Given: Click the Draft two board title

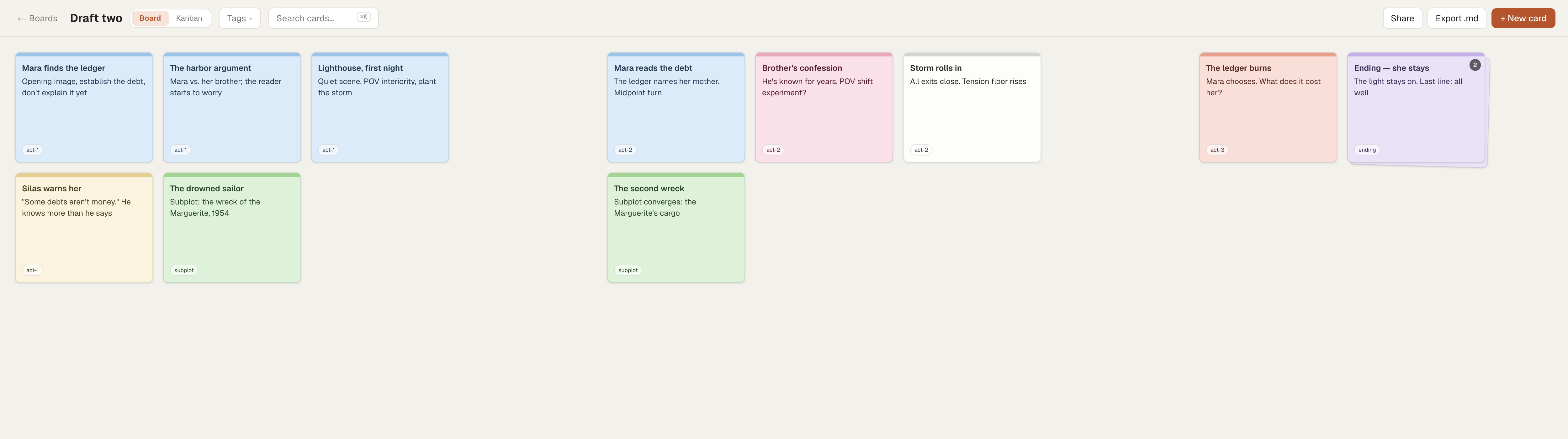Looking at the screenshot, I should point(96,18).
